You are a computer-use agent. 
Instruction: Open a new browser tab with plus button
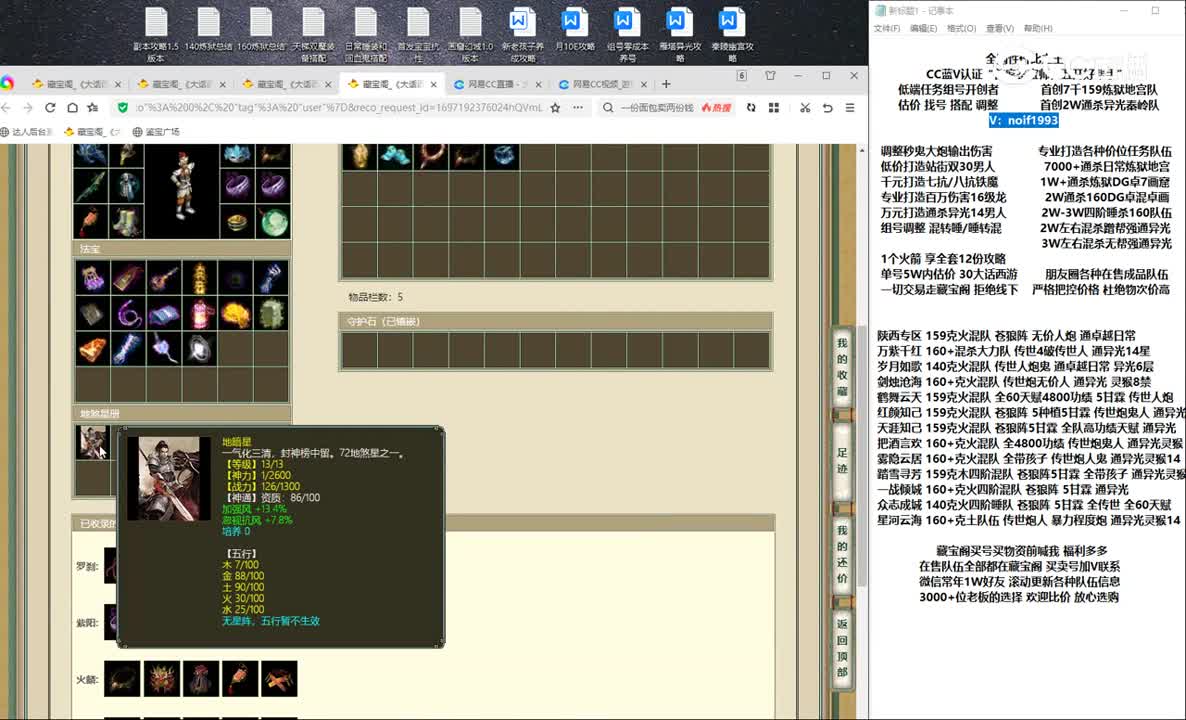(666, 84)
